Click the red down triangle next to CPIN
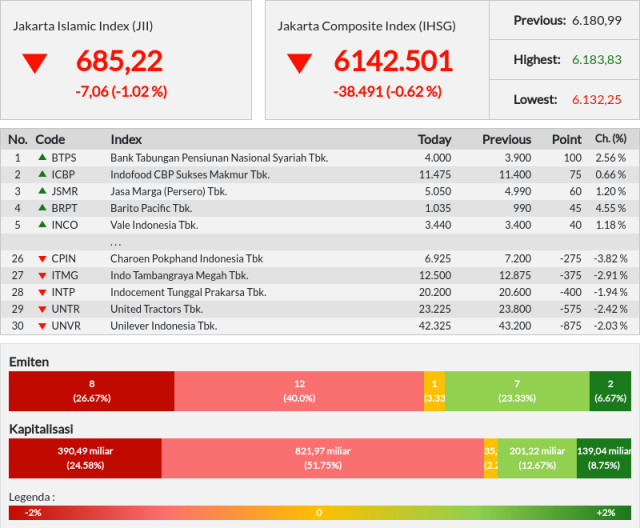Viewport: 640px width, 528px height. pyautogui.click(x=42, y=259)
